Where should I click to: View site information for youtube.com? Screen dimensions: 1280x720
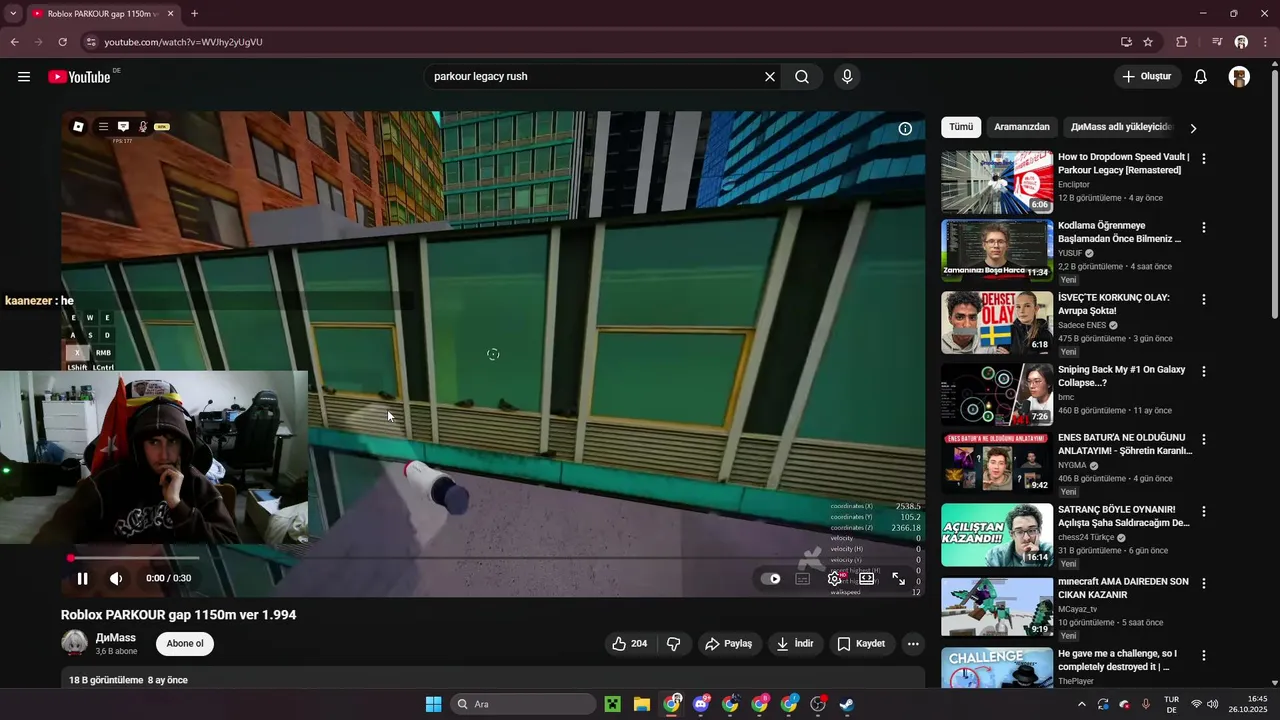click(x=91, y=42)
